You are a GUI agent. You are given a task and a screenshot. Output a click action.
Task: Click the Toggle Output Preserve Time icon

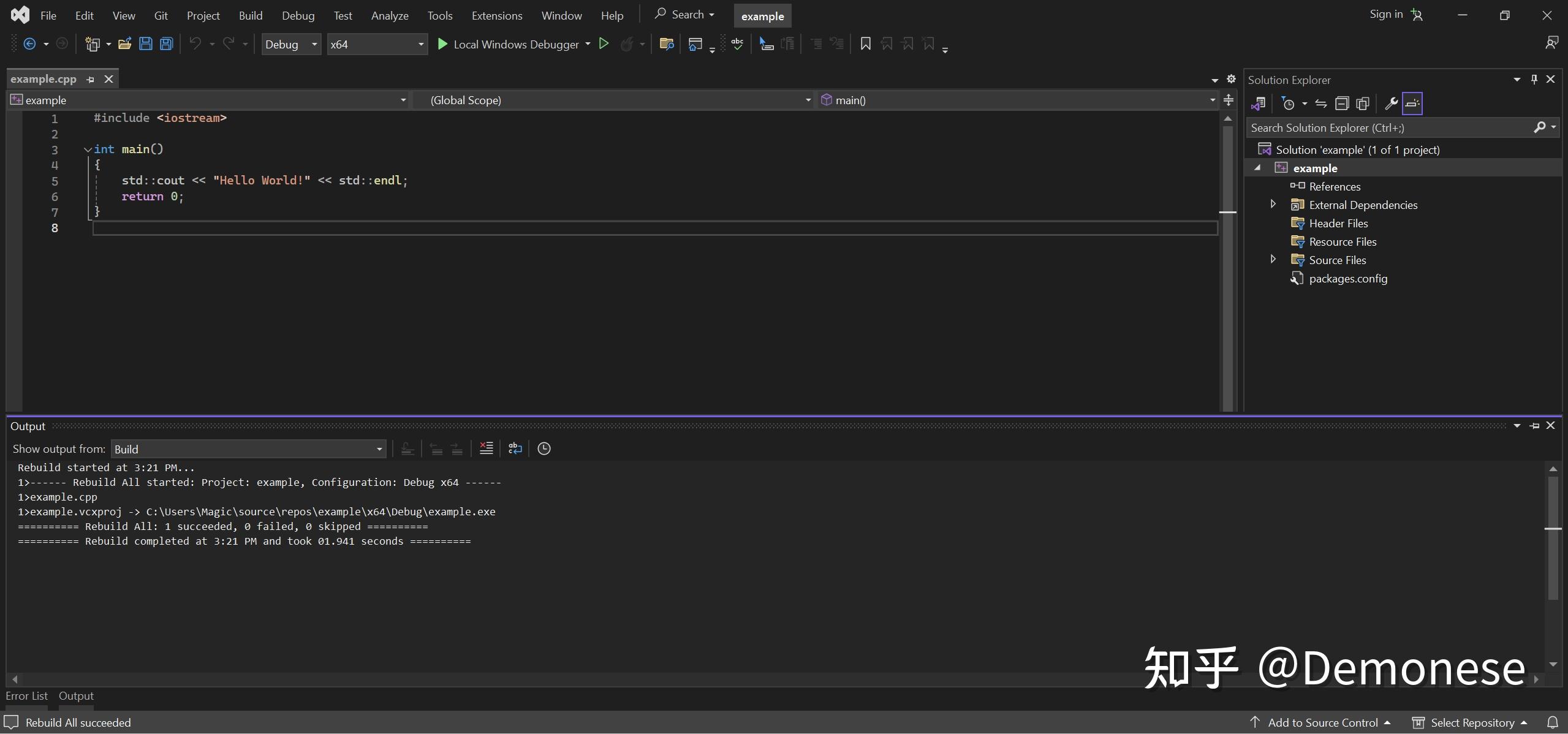[x=543, y=448]
